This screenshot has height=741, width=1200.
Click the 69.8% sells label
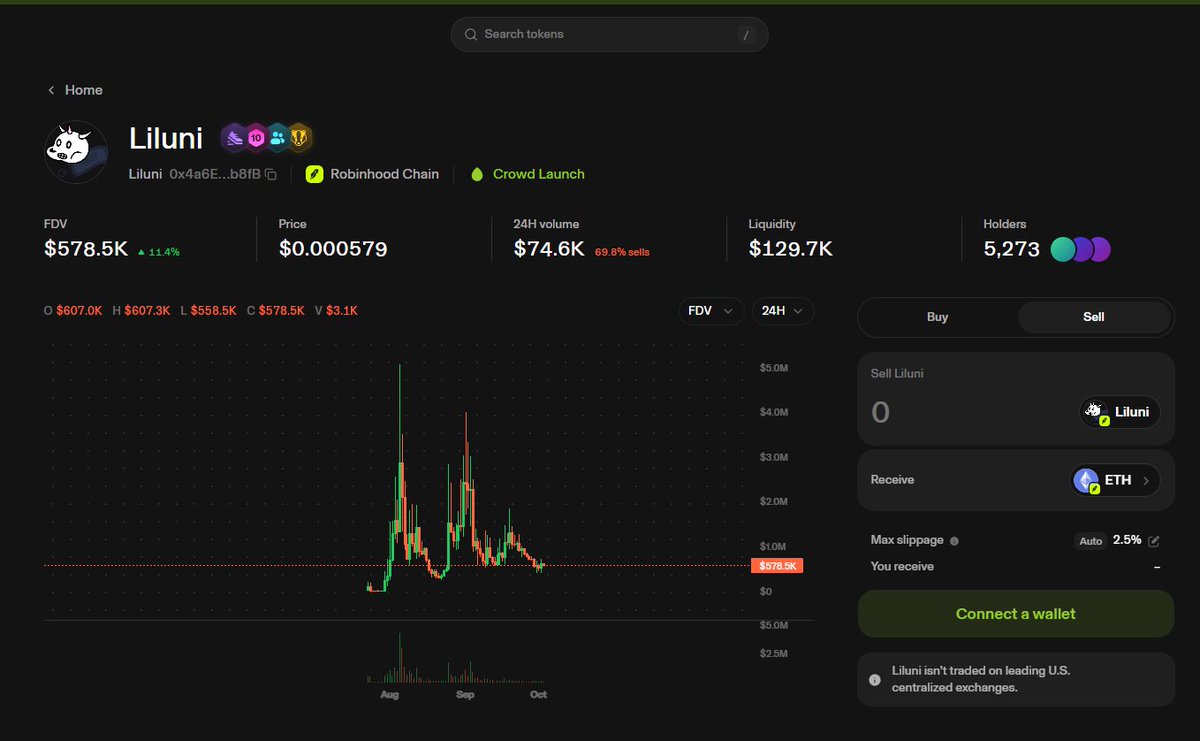coord(622,252)
